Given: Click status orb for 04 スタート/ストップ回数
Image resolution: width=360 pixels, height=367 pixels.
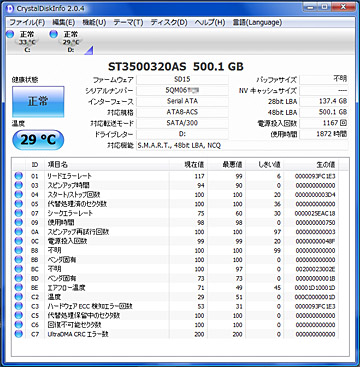Looking at the screenshot, I should tap(19, 194).
